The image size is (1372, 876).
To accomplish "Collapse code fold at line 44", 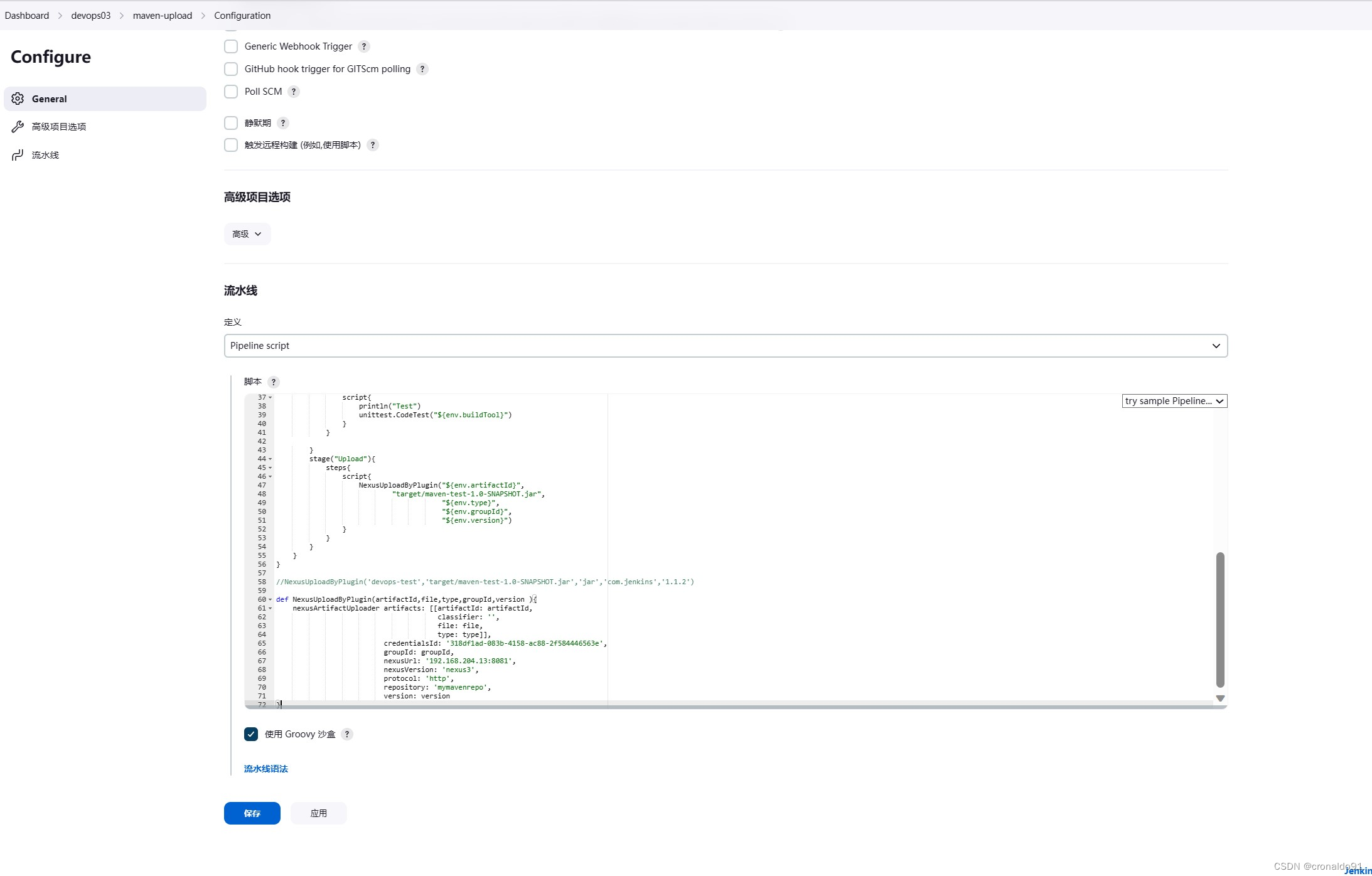I will pos(271,459).
